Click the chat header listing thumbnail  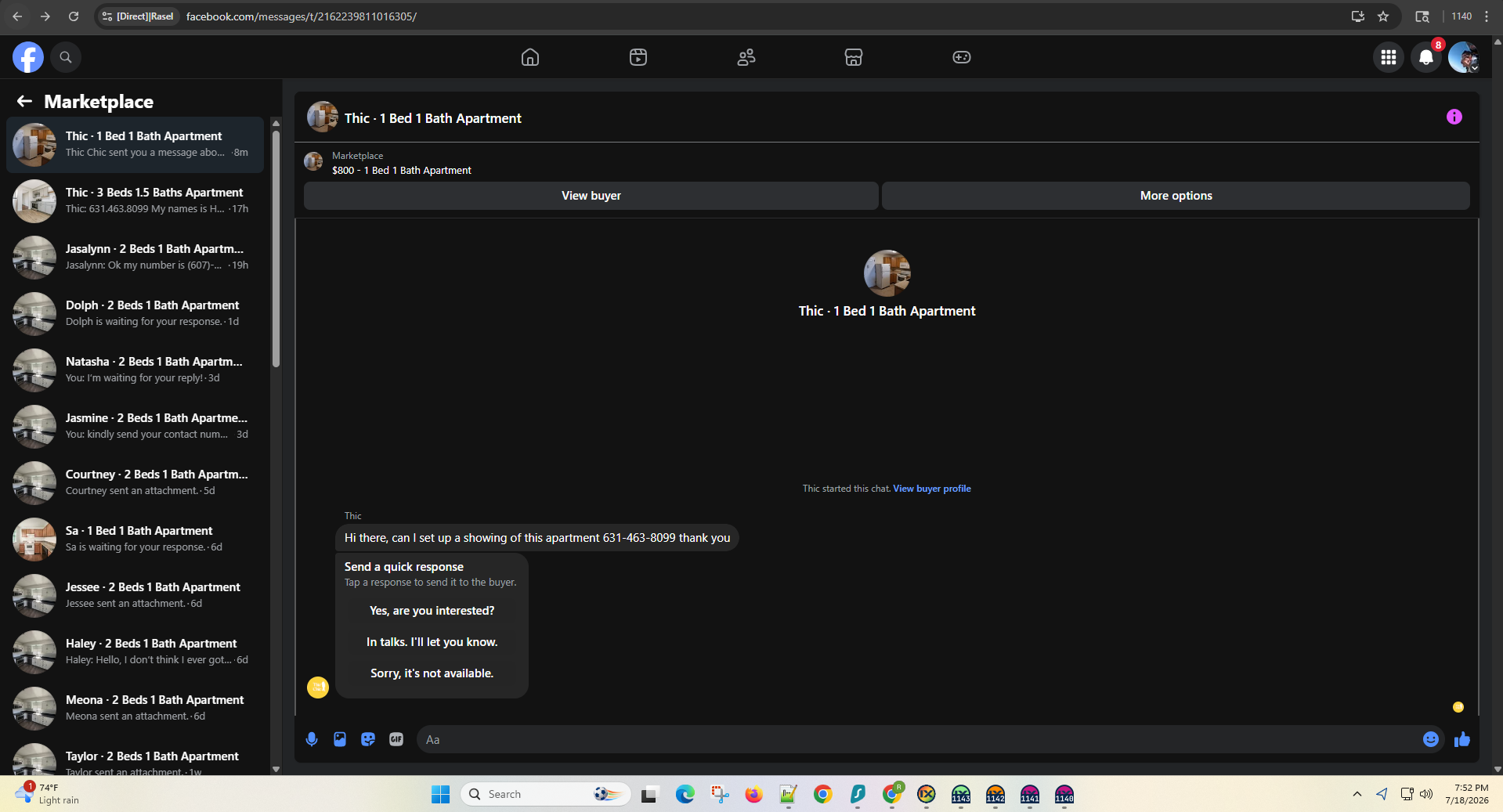(x=322, y=117)
